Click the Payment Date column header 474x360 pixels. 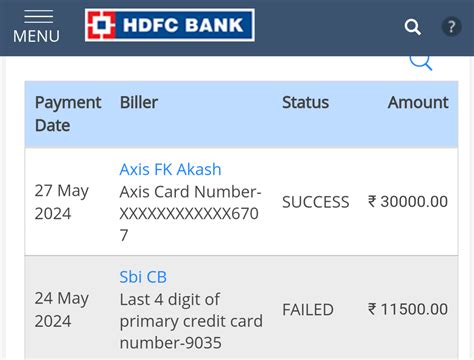pos(68,114)
